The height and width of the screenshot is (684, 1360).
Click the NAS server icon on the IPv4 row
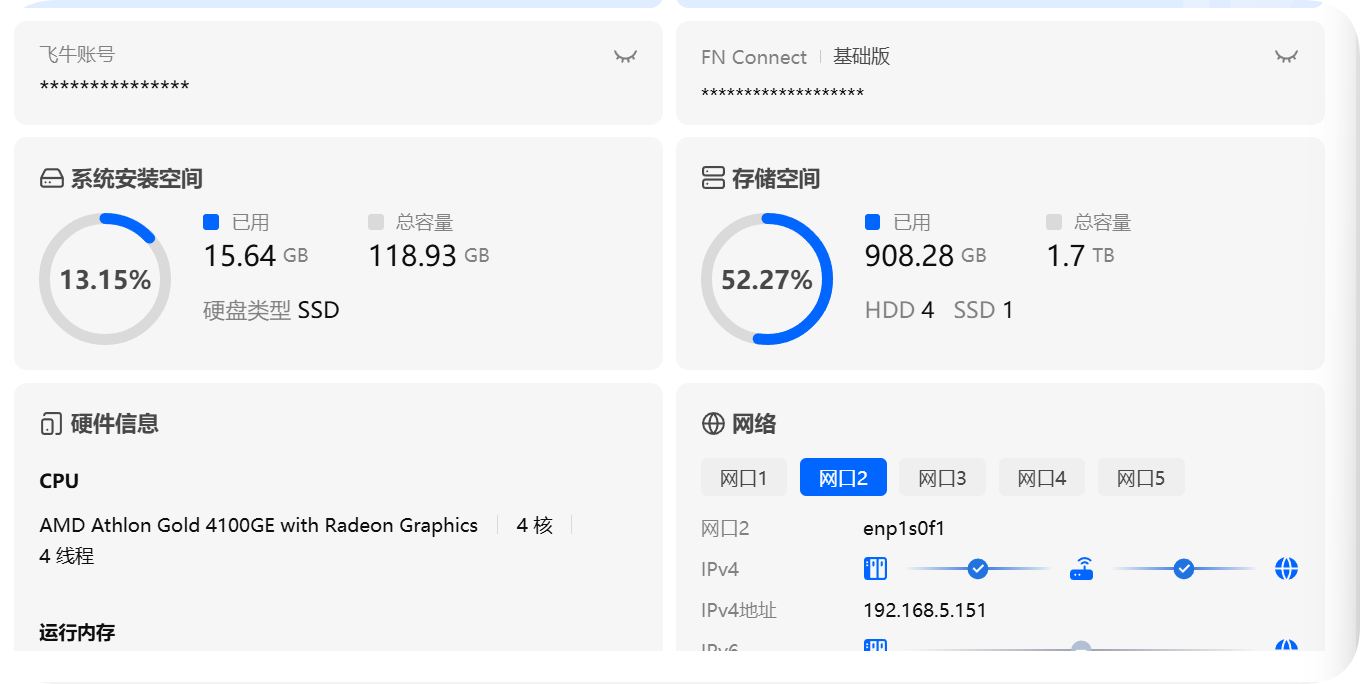pos(875,568)
